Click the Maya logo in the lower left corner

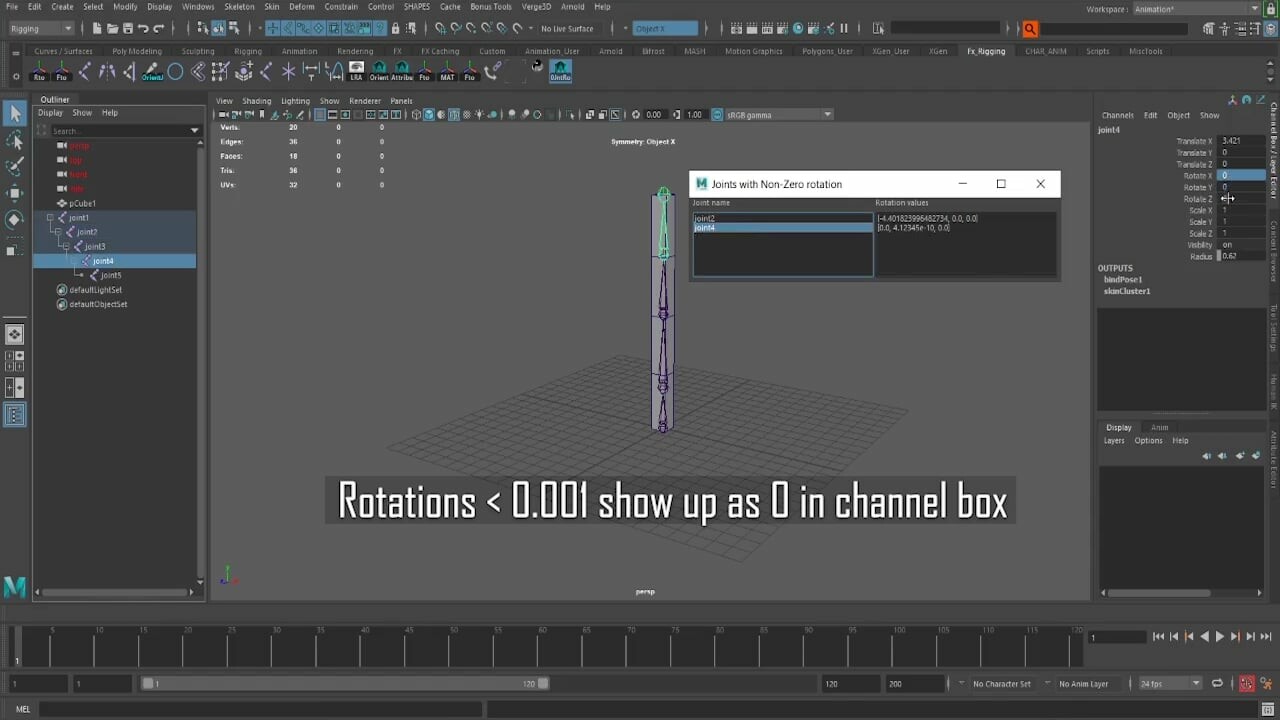coord(14,588)
